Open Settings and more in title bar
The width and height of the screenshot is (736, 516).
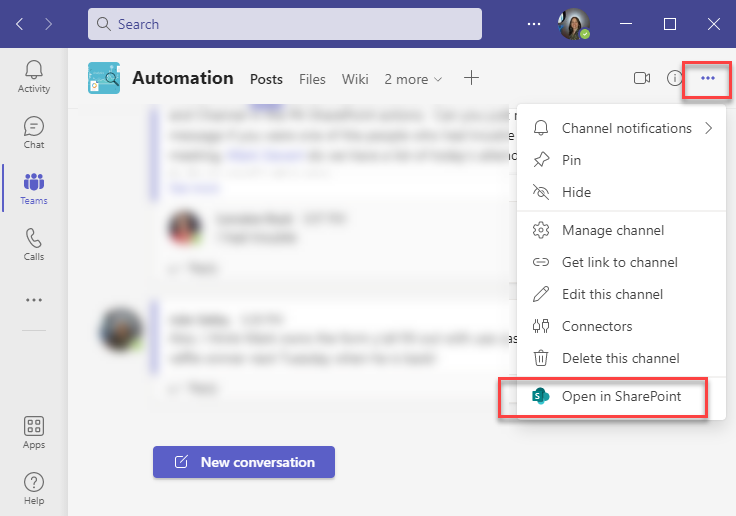534,24
